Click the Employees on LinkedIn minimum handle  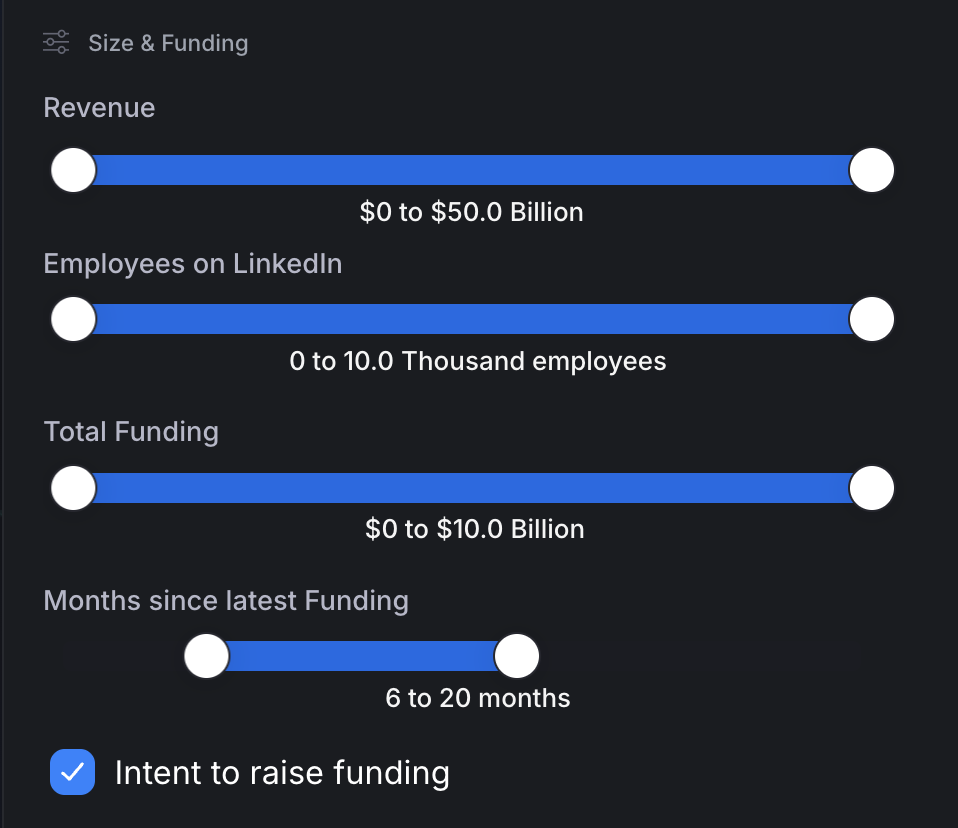[x=73, y=319]
